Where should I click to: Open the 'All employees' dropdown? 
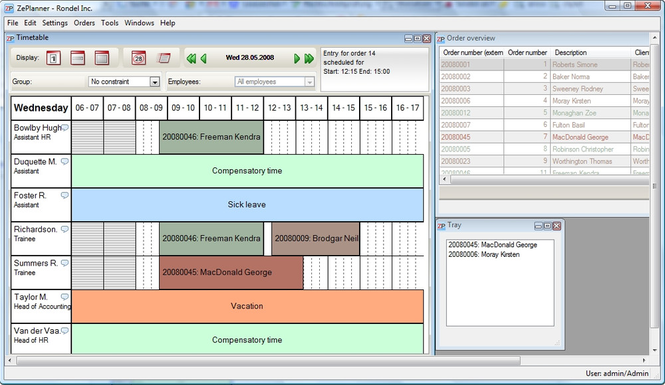coord(310,82)
